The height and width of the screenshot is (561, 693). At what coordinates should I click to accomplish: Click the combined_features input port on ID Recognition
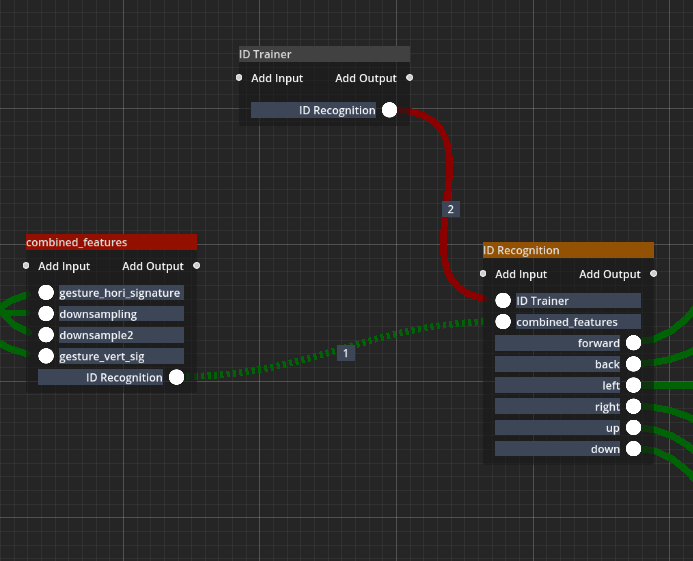[x=503, y=322]
